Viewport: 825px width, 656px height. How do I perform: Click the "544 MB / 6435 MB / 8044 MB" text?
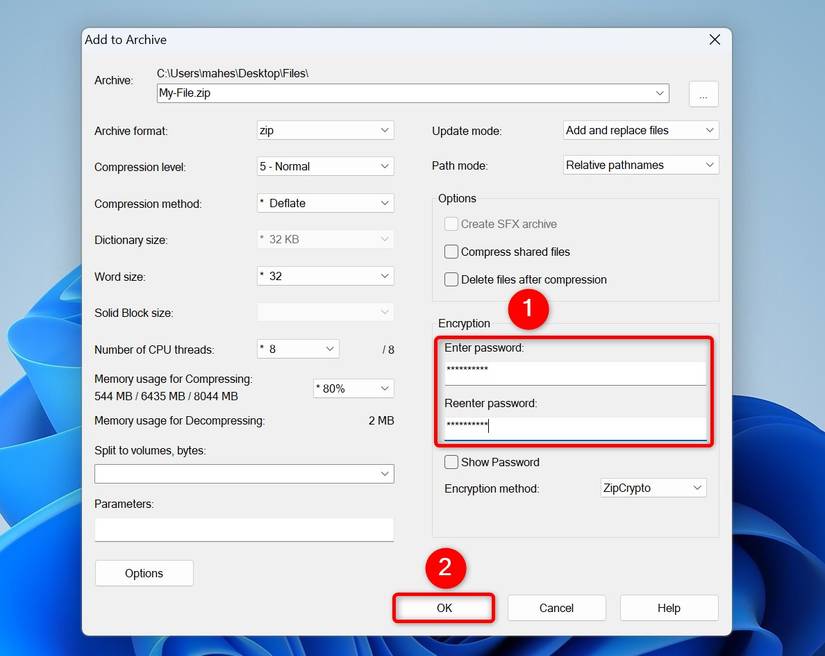(166, 396)
